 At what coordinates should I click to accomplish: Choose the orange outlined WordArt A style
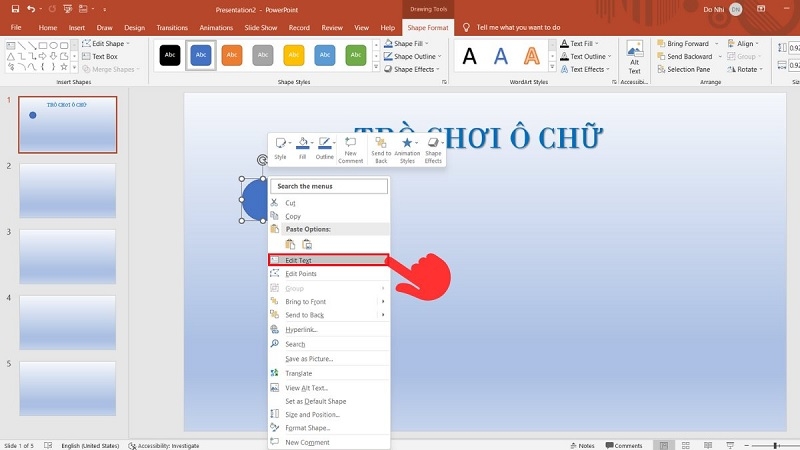click(532, 56)
